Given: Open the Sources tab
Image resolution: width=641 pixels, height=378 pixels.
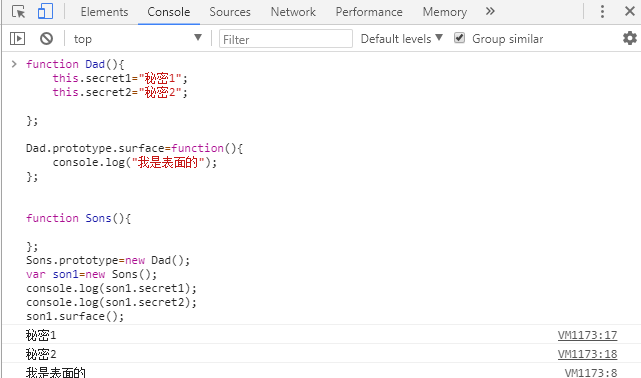Looking at the screenshot, I should coord(230,12).
